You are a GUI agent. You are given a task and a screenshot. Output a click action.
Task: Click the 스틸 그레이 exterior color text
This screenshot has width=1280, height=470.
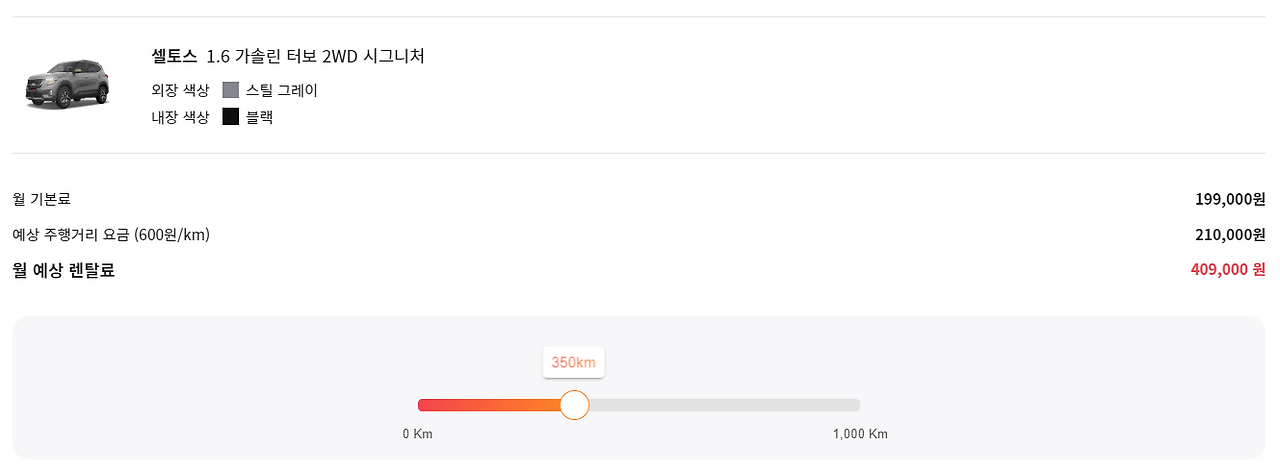point(282,90)
